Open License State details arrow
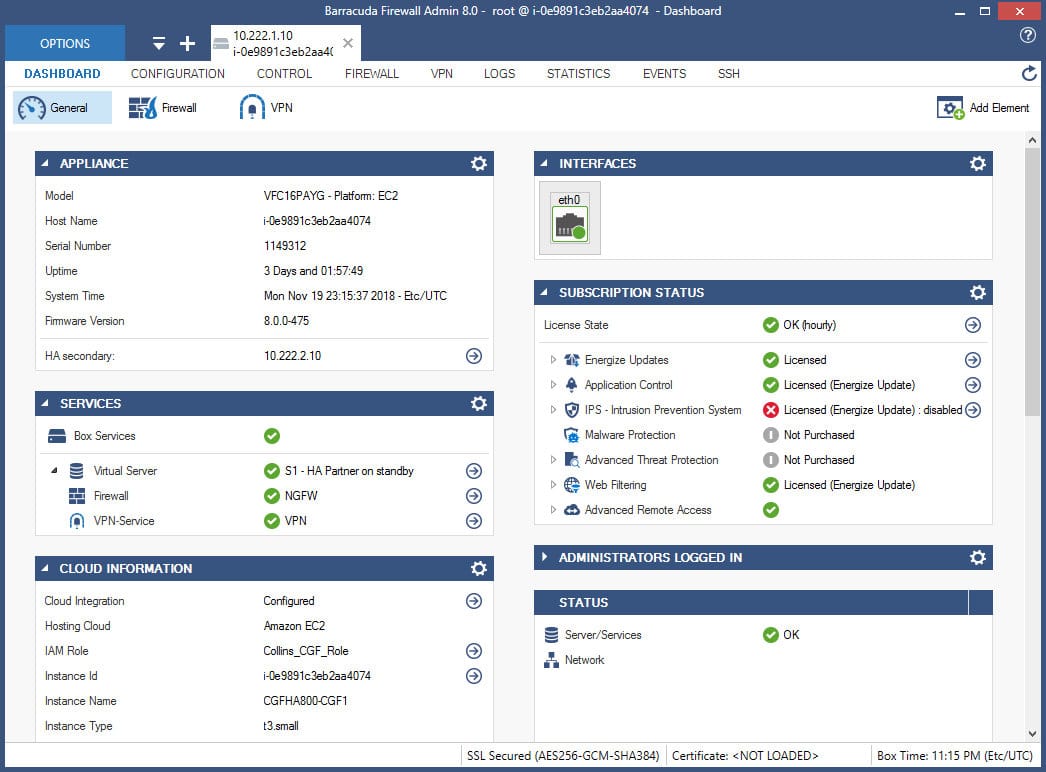 (973, 325)
